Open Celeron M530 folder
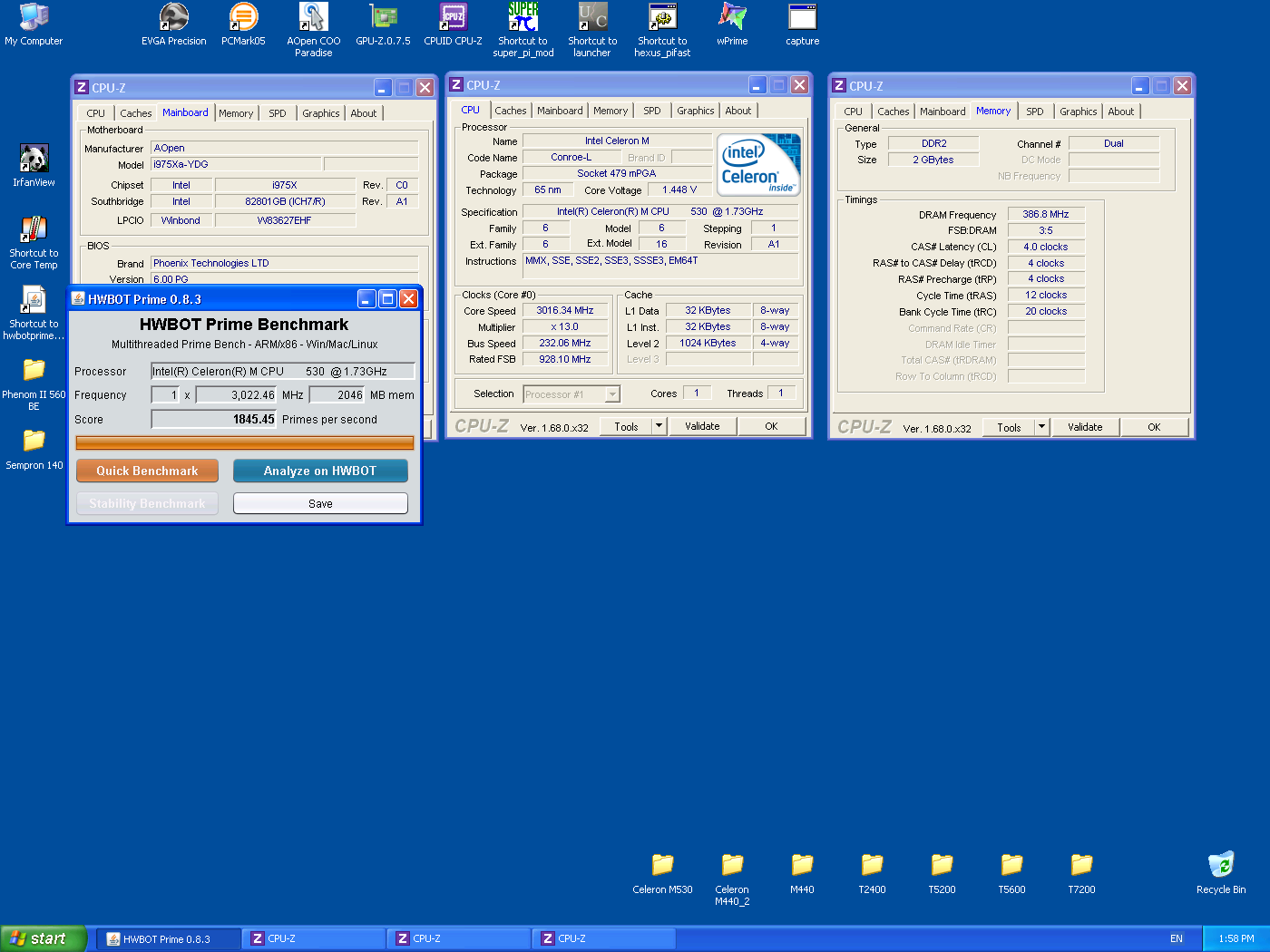Screen dimensions: 1270x952 (x=662, y=874)
